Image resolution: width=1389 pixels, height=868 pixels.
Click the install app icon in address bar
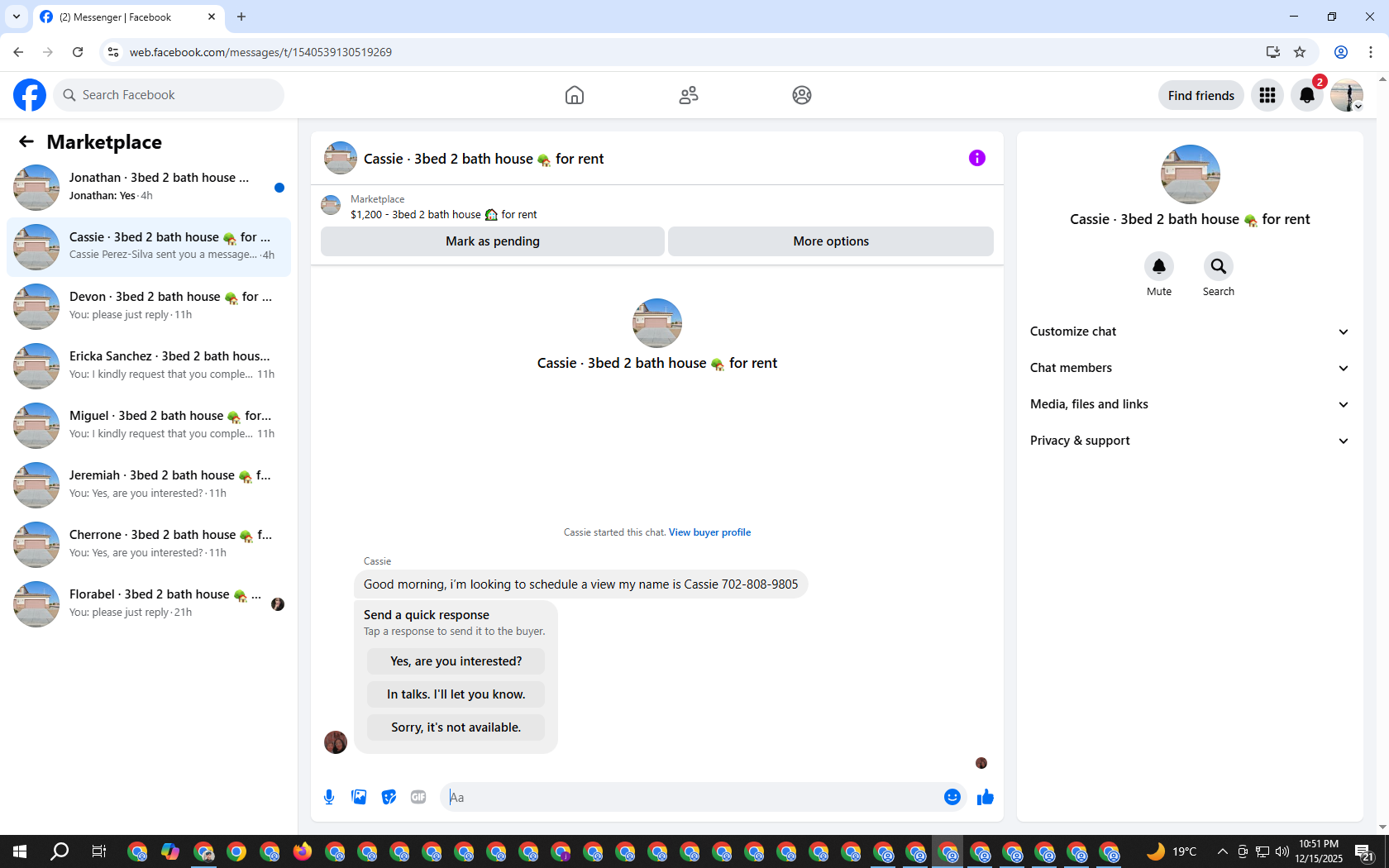coord(1273,52)
